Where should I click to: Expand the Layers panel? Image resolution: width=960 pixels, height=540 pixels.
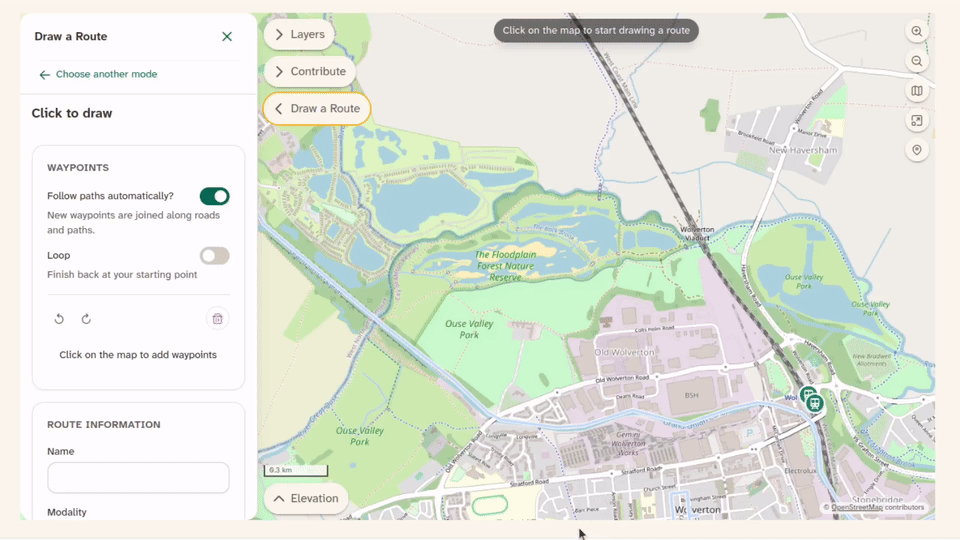[299, 34]
